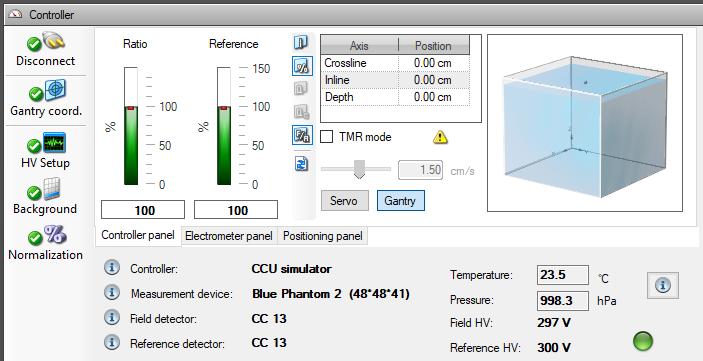Toggle the F/R ratio toolbar icon
Image resolution: width=703 pixels, height=361 pixels.
(302, 135)
